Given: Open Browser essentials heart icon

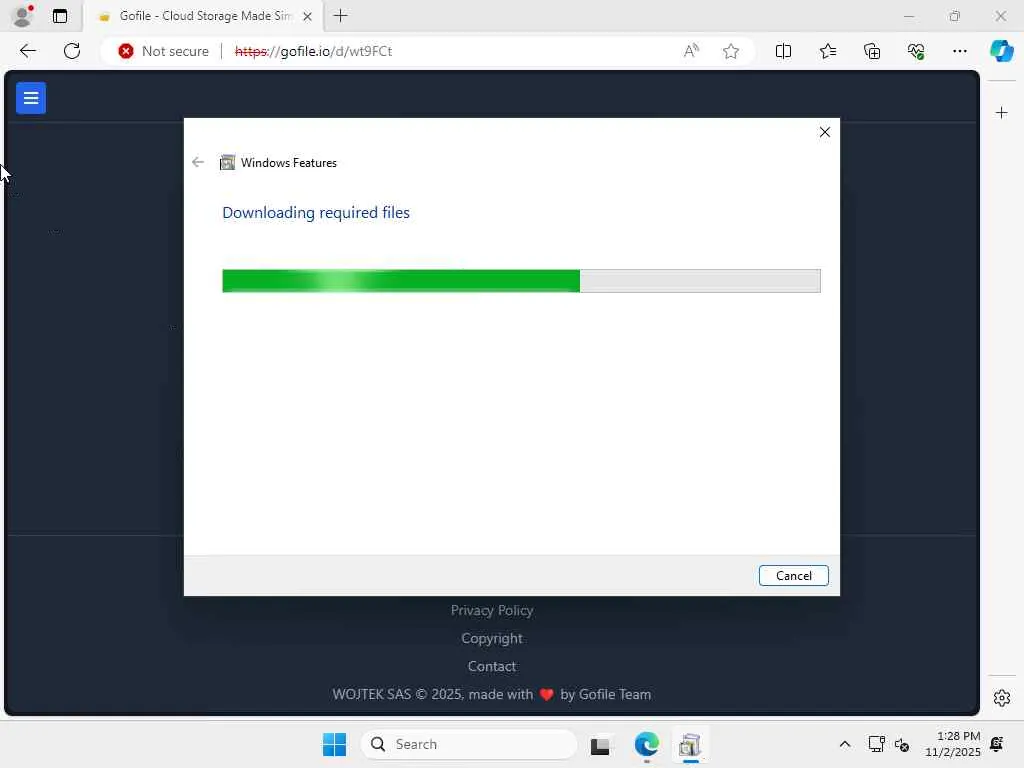Looking at the screenshot, I should (x=916, y=51).
